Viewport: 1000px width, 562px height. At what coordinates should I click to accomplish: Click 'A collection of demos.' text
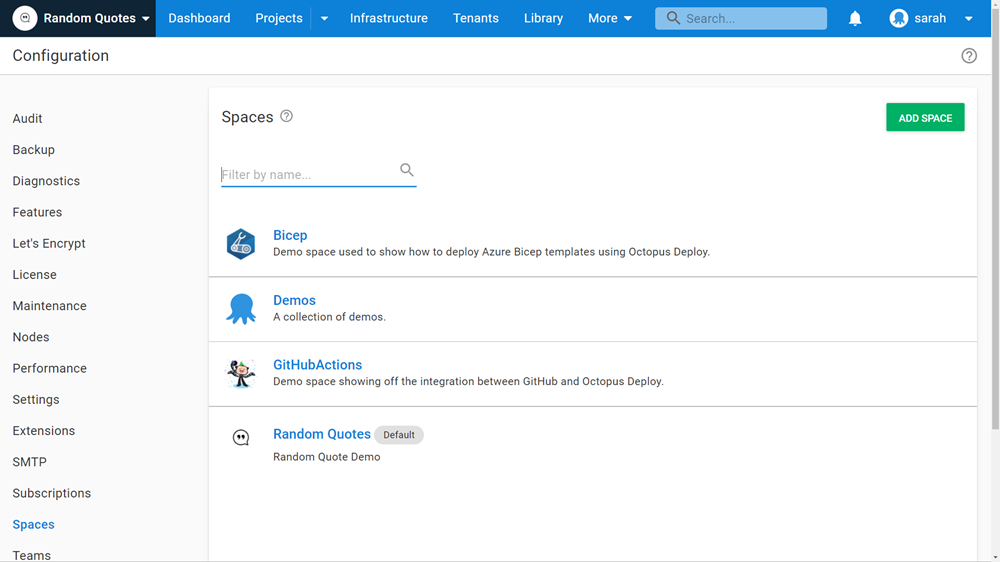coord(329,317)
